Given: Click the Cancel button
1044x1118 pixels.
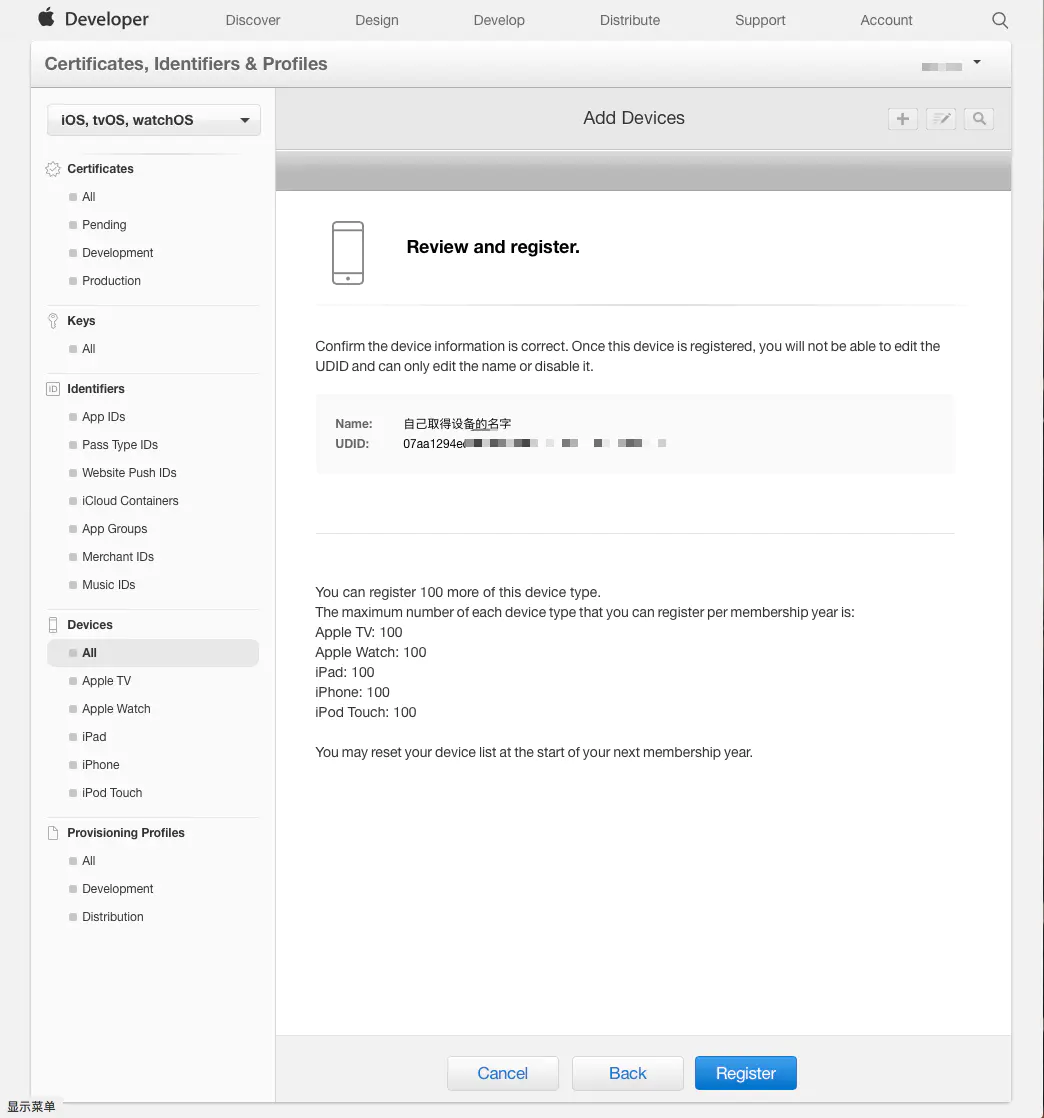Looking at the screenshot, I should point(503,1073).
